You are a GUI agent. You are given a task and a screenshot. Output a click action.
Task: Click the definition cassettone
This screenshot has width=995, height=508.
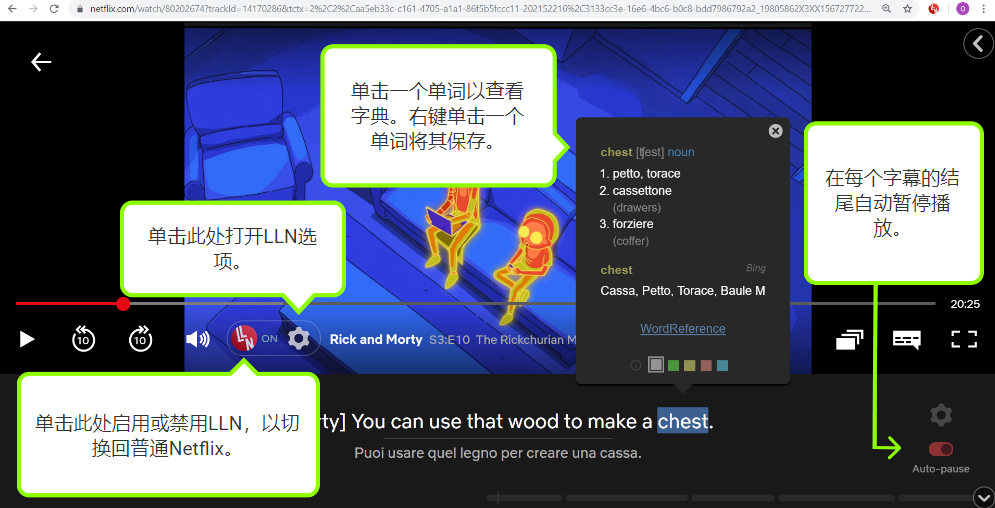pyautogui.click(x=642, y=190)
